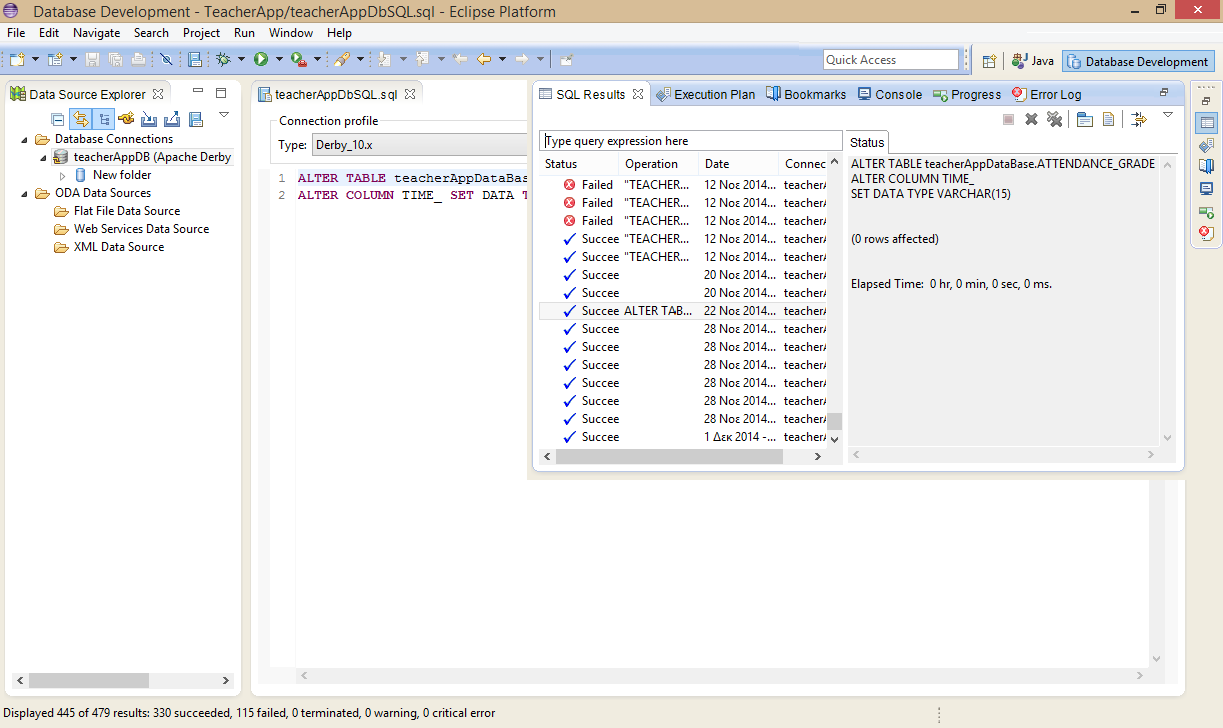Click the SQL Results icon in right side bar
Viewport: 1223px width, 728px height.
point(1206,123)
